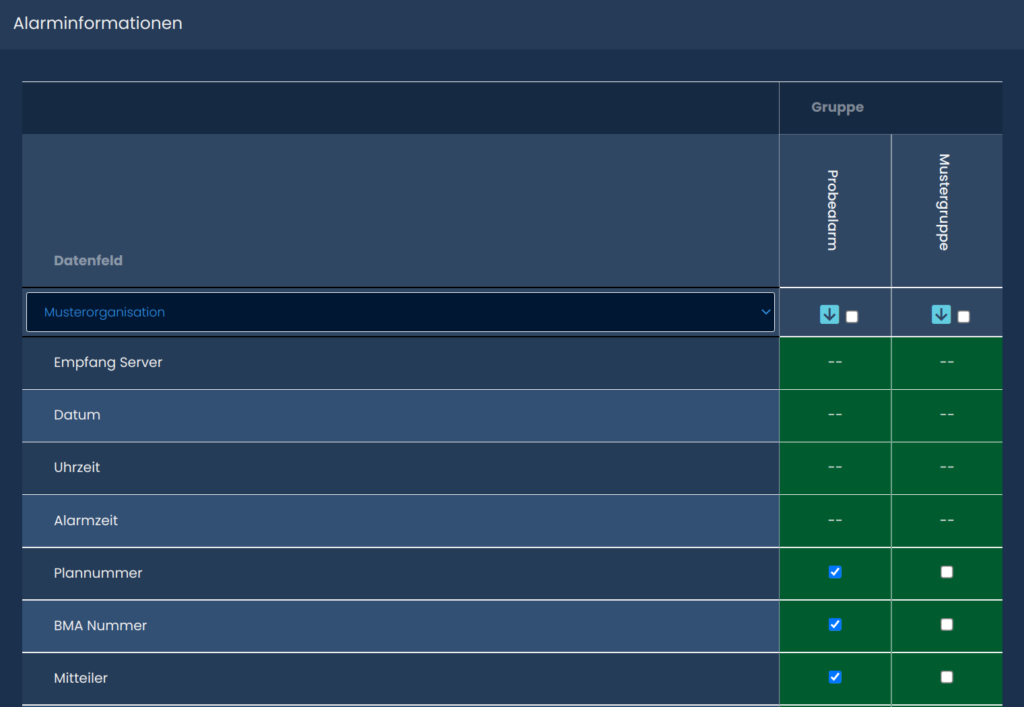1024x707 pixels.
Task: Click the down-arrow icon under Probealarm
Action: tap(829, 315)
